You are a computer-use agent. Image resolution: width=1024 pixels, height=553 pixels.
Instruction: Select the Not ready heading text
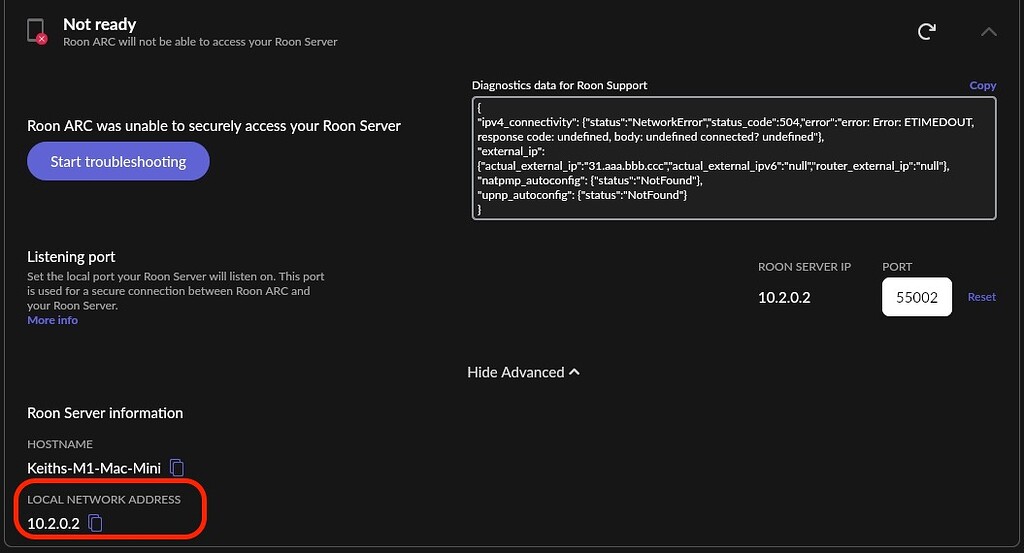(99, 24)
